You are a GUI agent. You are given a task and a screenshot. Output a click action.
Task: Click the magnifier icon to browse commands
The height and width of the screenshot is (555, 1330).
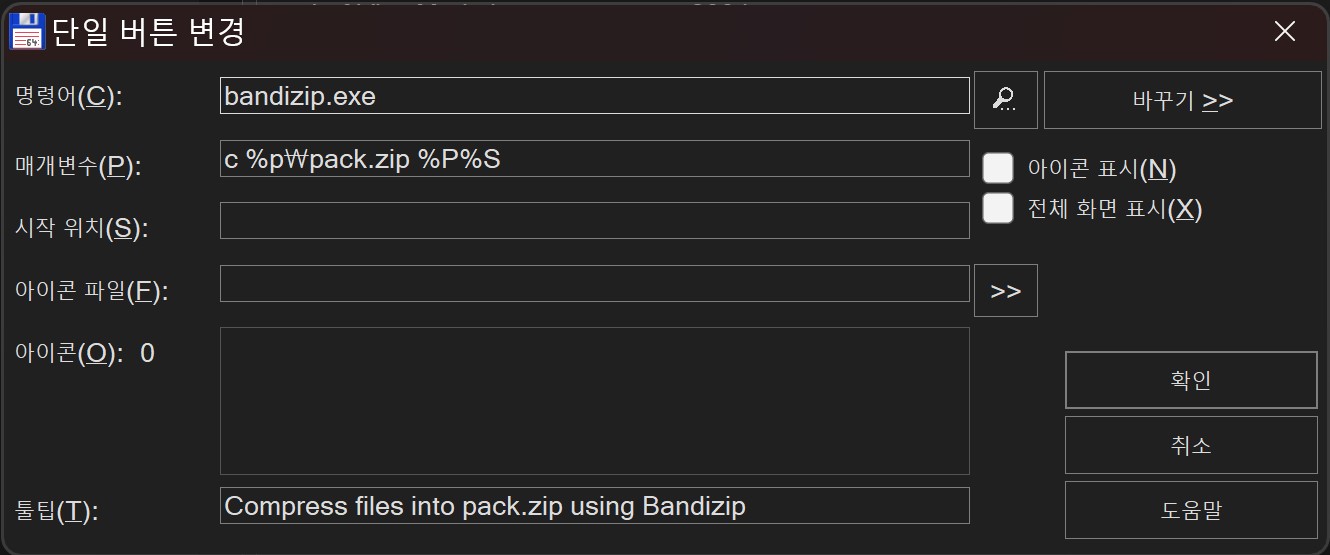point(1005,99)
